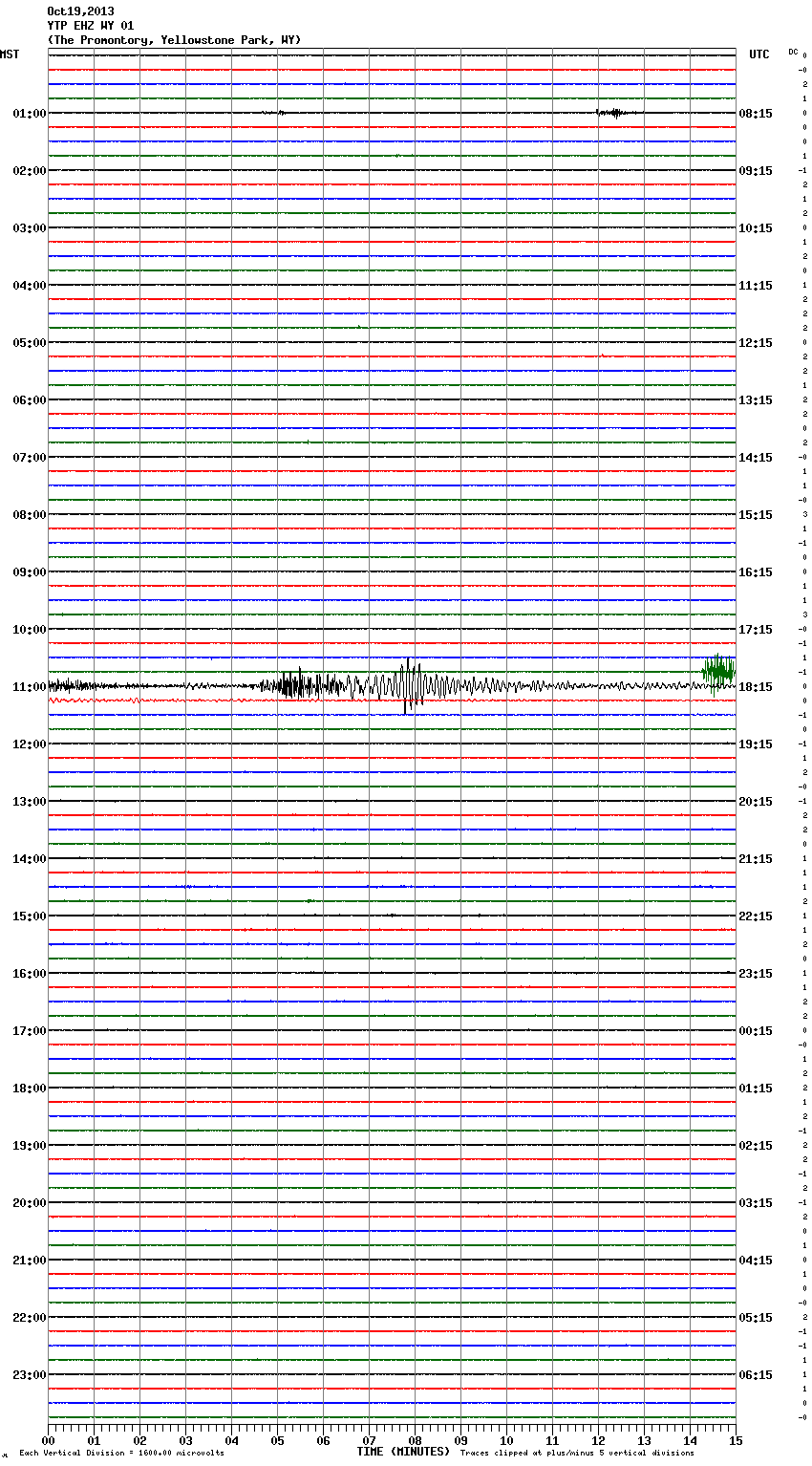Select the 01:00 MST time label

29,114
